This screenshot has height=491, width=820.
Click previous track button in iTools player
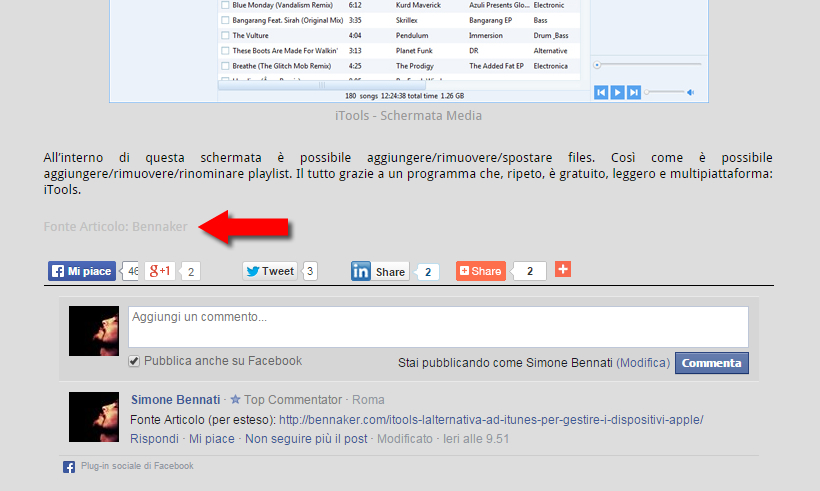click(601, 93)
